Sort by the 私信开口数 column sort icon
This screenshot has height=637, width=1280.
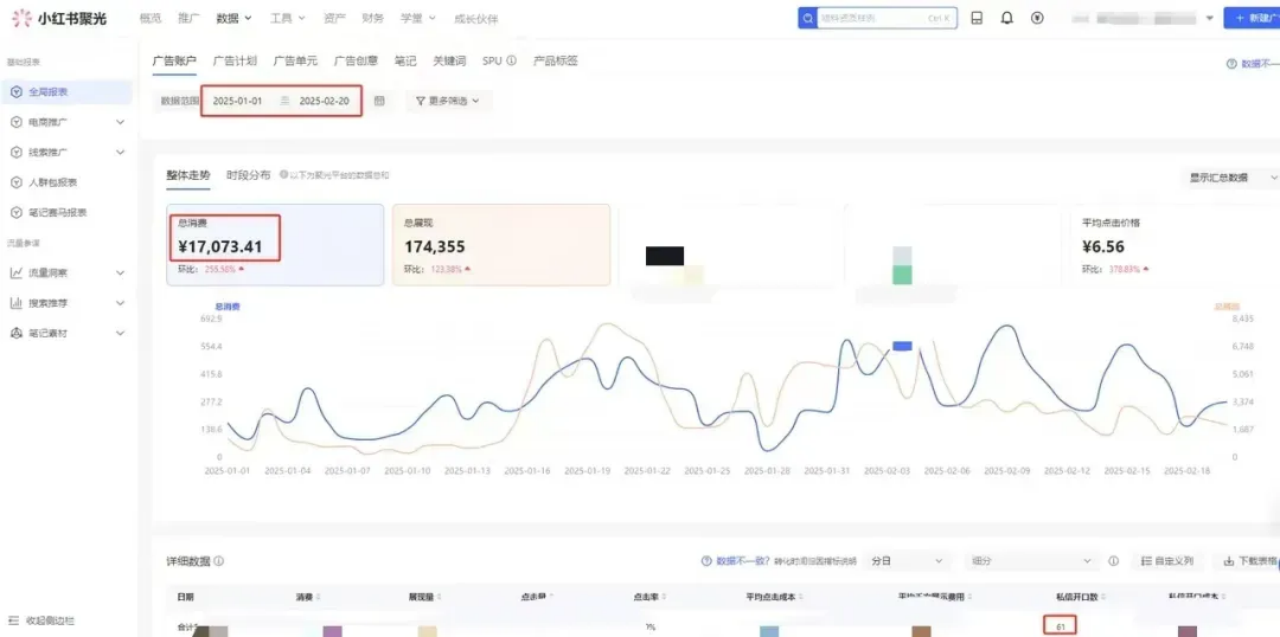click(1103, 597)
